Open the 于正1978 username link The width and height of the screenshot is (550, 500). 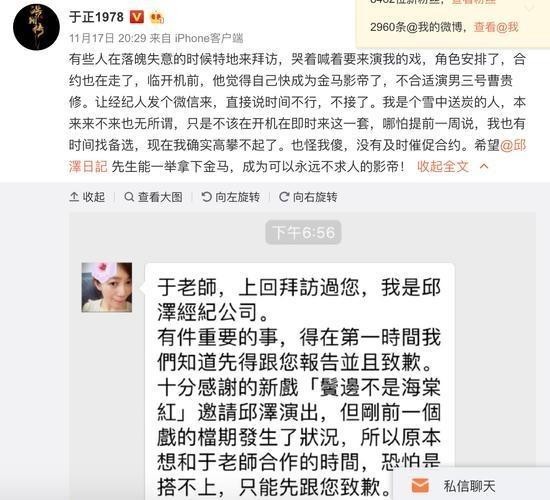tap(96, 17)
